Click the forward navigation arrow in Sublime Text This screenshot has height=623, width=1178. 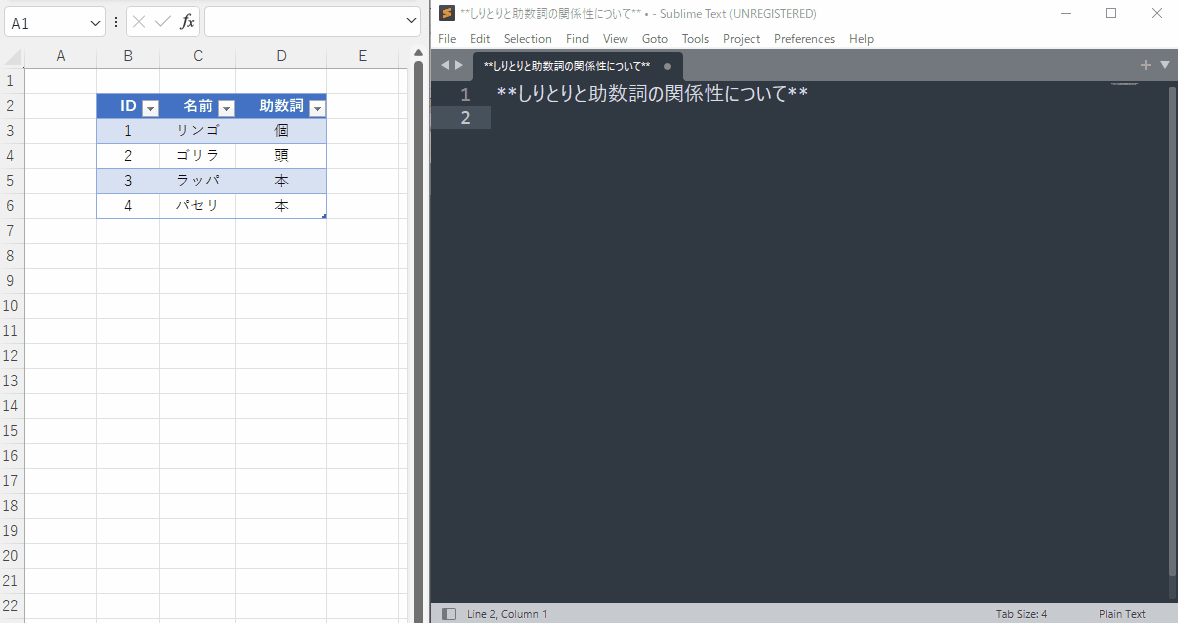point(458,64)
